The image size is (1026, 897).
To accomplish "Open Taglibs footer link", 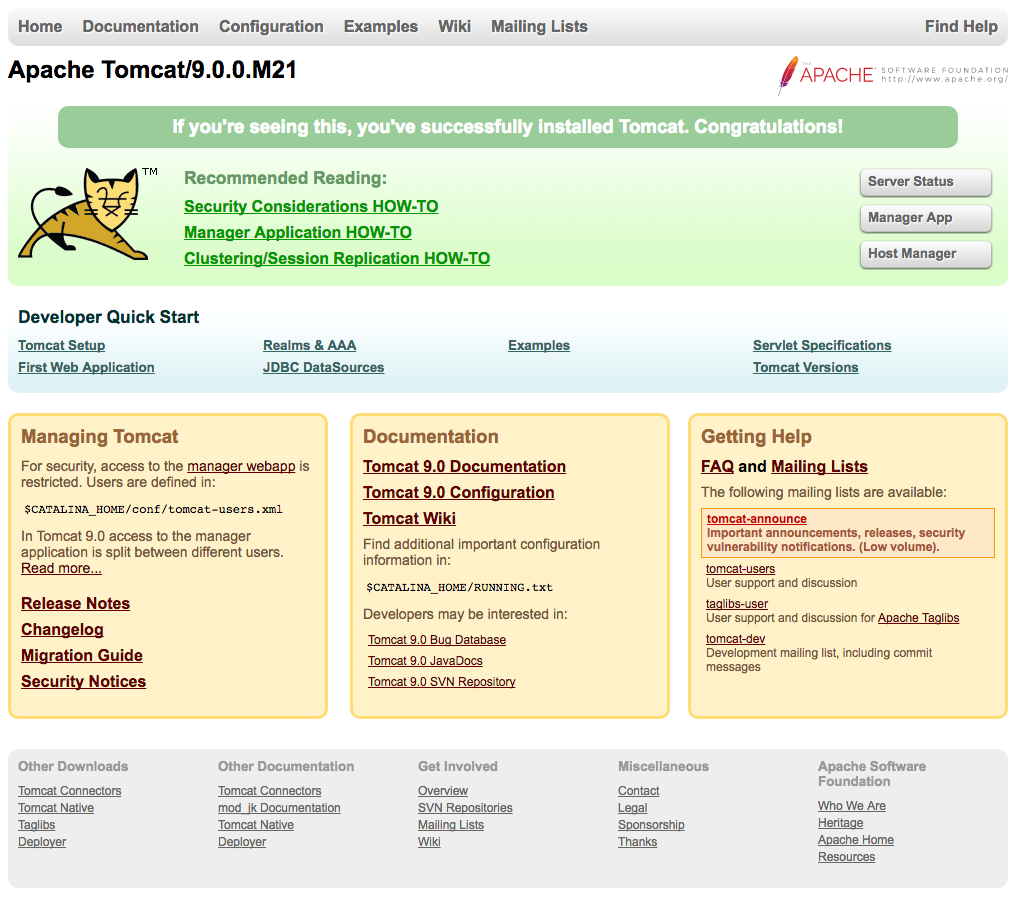I will [x=37, y=825].
